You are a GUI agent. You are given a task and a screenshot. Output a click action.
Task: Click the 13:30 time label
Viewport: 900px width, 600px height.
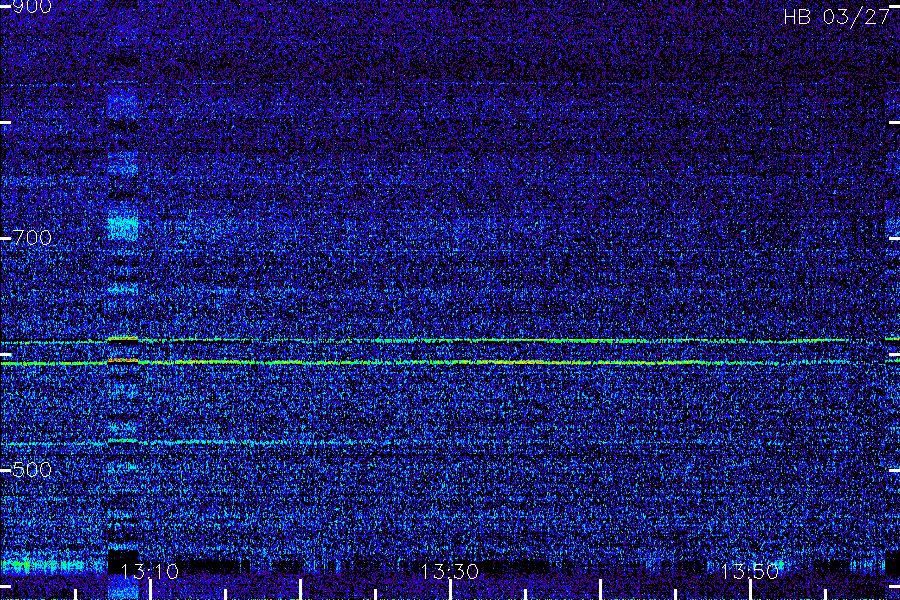click(449, 571)
